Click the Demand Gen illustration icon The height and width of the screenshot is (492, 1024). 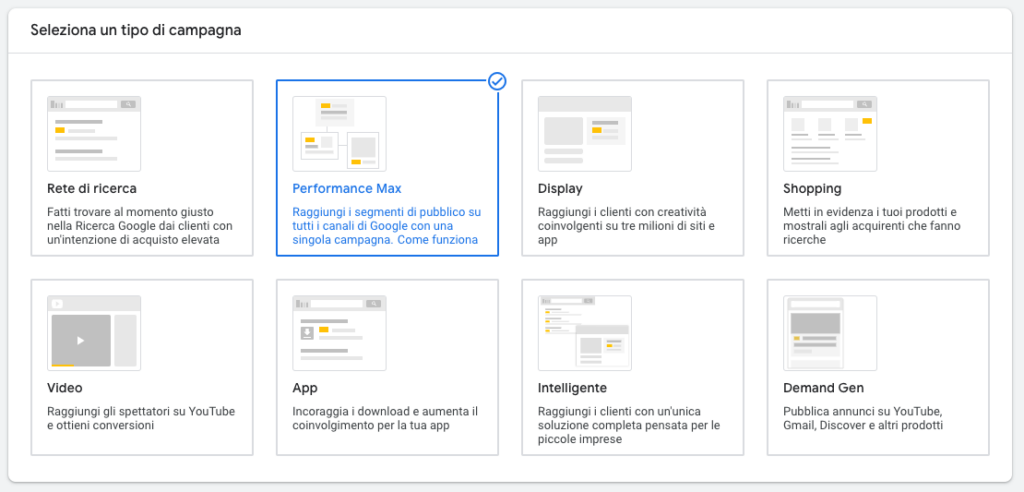click(x=830, y=333)
